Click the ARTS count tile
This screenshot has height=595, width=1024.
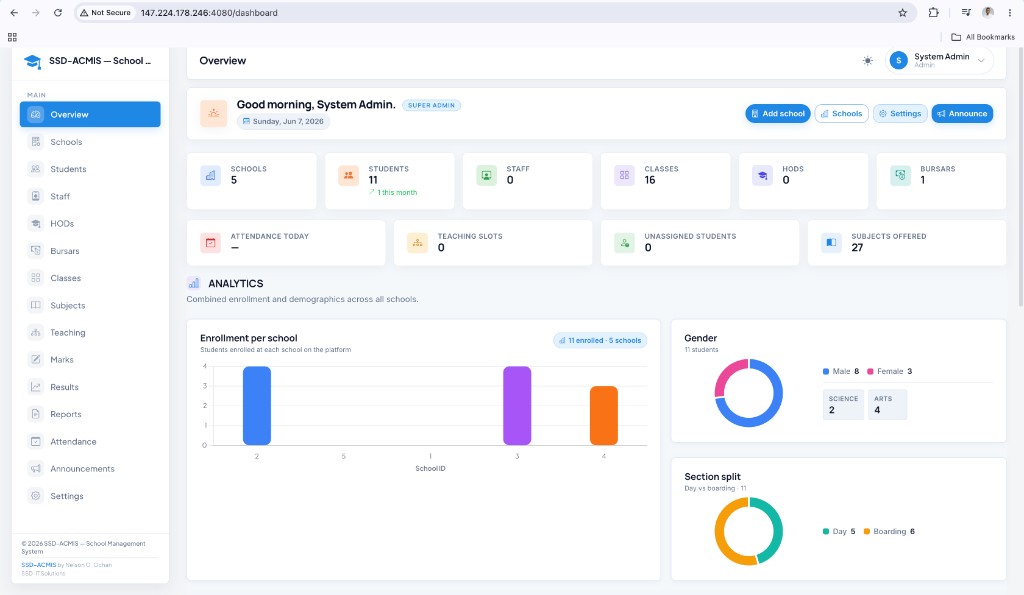(x=888, y=405)
